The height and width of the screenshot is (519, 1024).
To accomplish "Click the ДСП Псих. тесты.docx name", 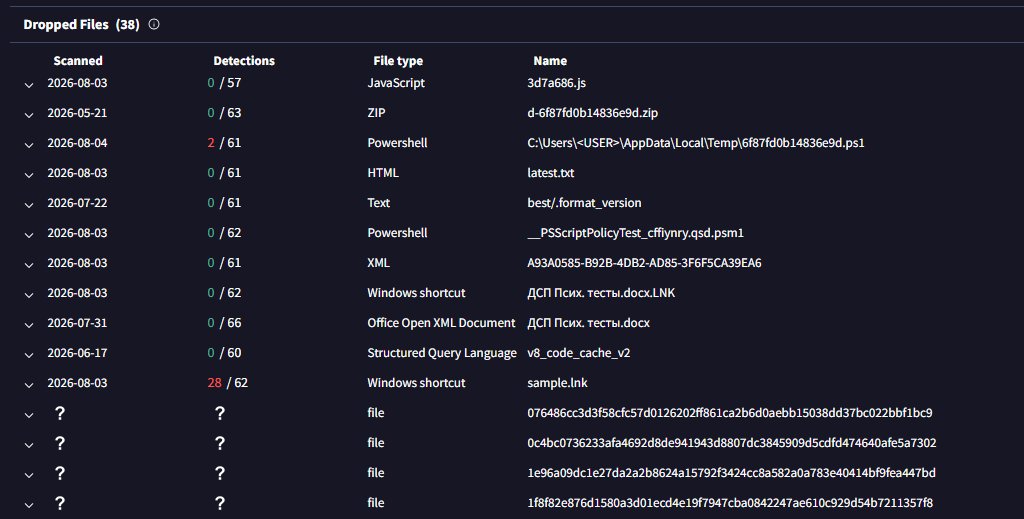I will pyautogui.click(x=588, y=323).
